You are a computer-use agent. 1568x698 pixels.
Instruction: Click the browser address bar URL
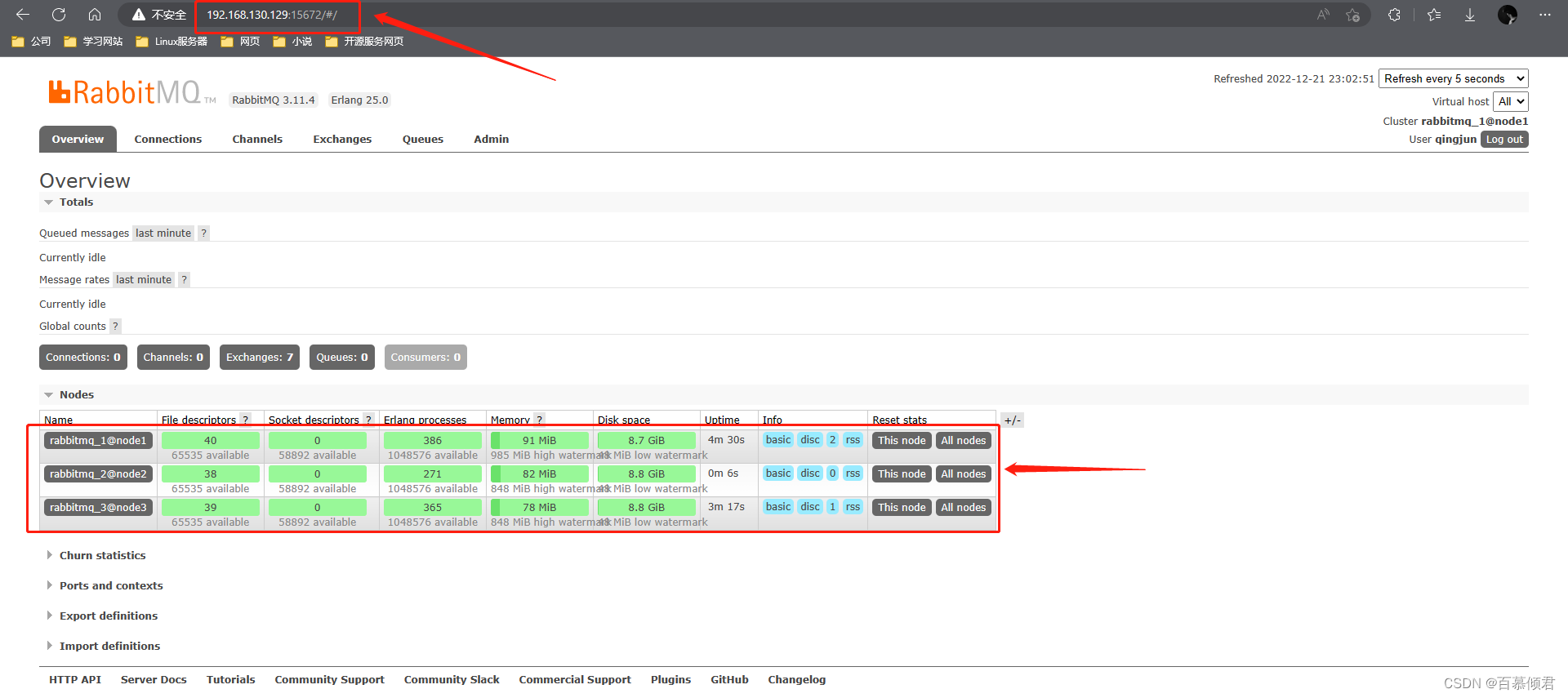click(272, 15)
